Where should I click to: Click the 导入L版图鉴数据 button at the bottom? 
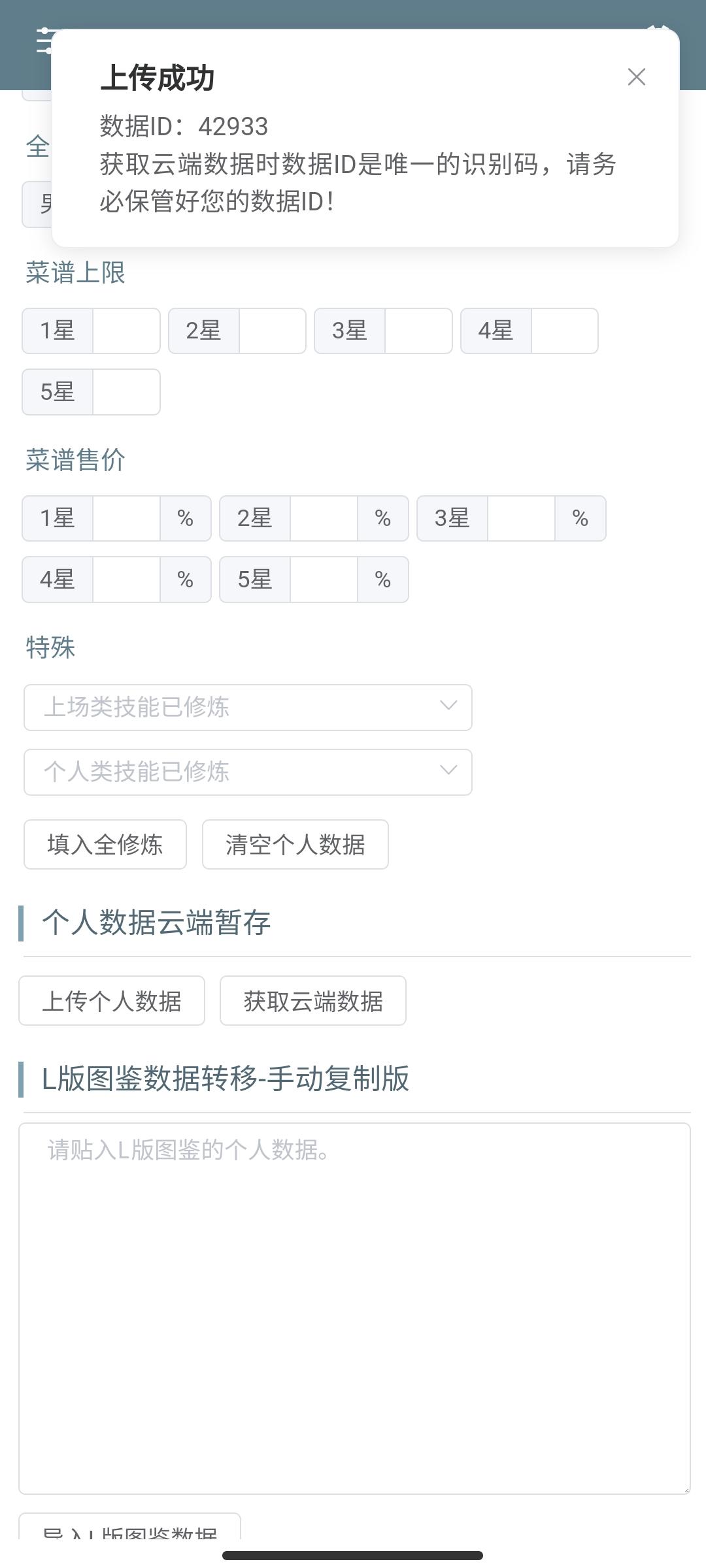[x=129, y=1529]
